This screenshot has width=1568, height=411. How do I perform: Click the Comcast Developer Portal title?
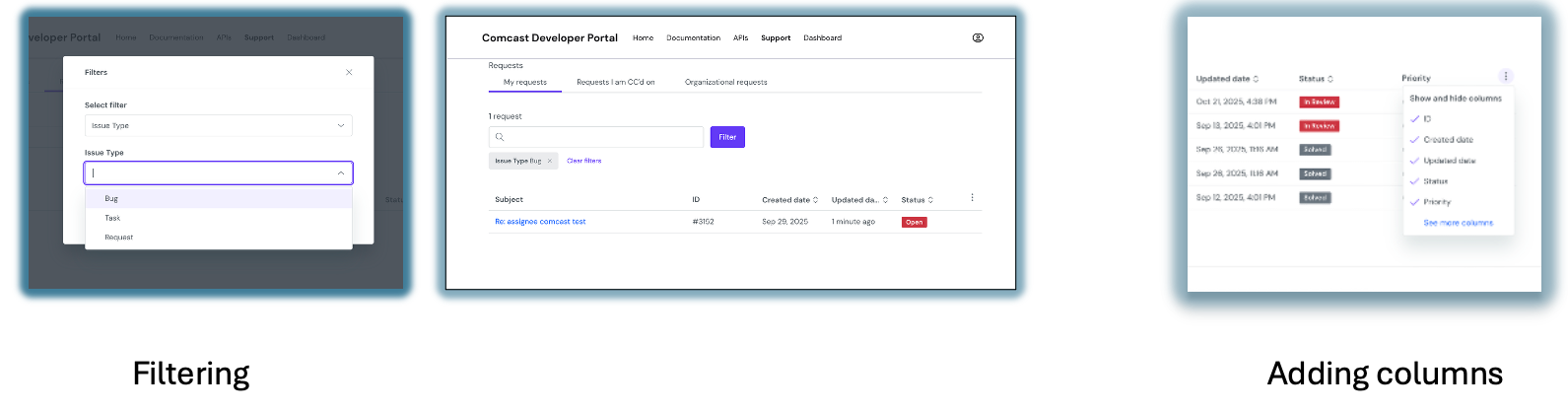coord(550,37)
